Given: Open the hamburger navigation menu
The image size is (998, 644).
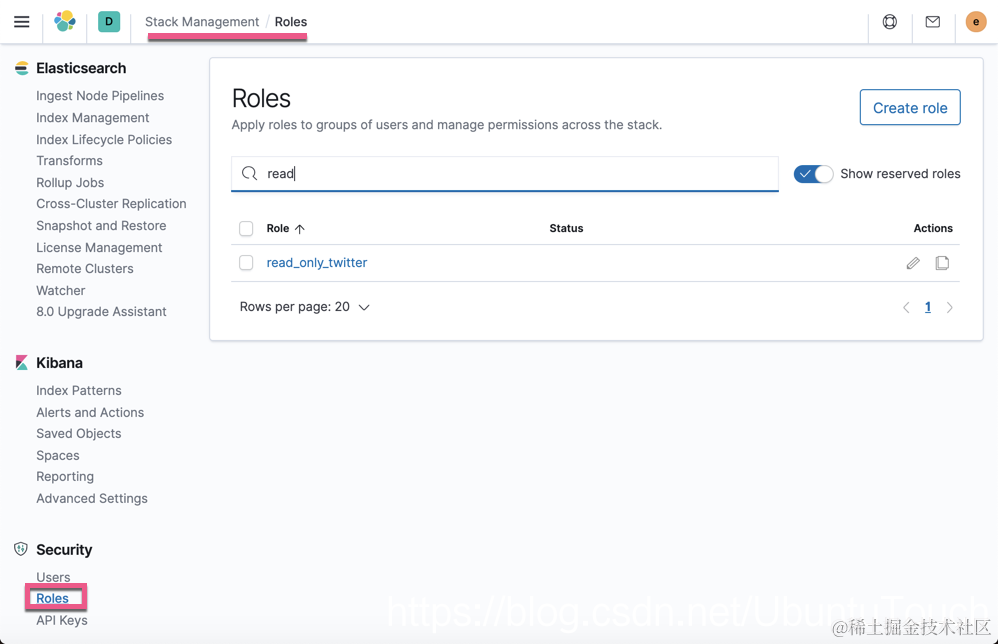Looking at the screenshot, I should coord(22,22).
